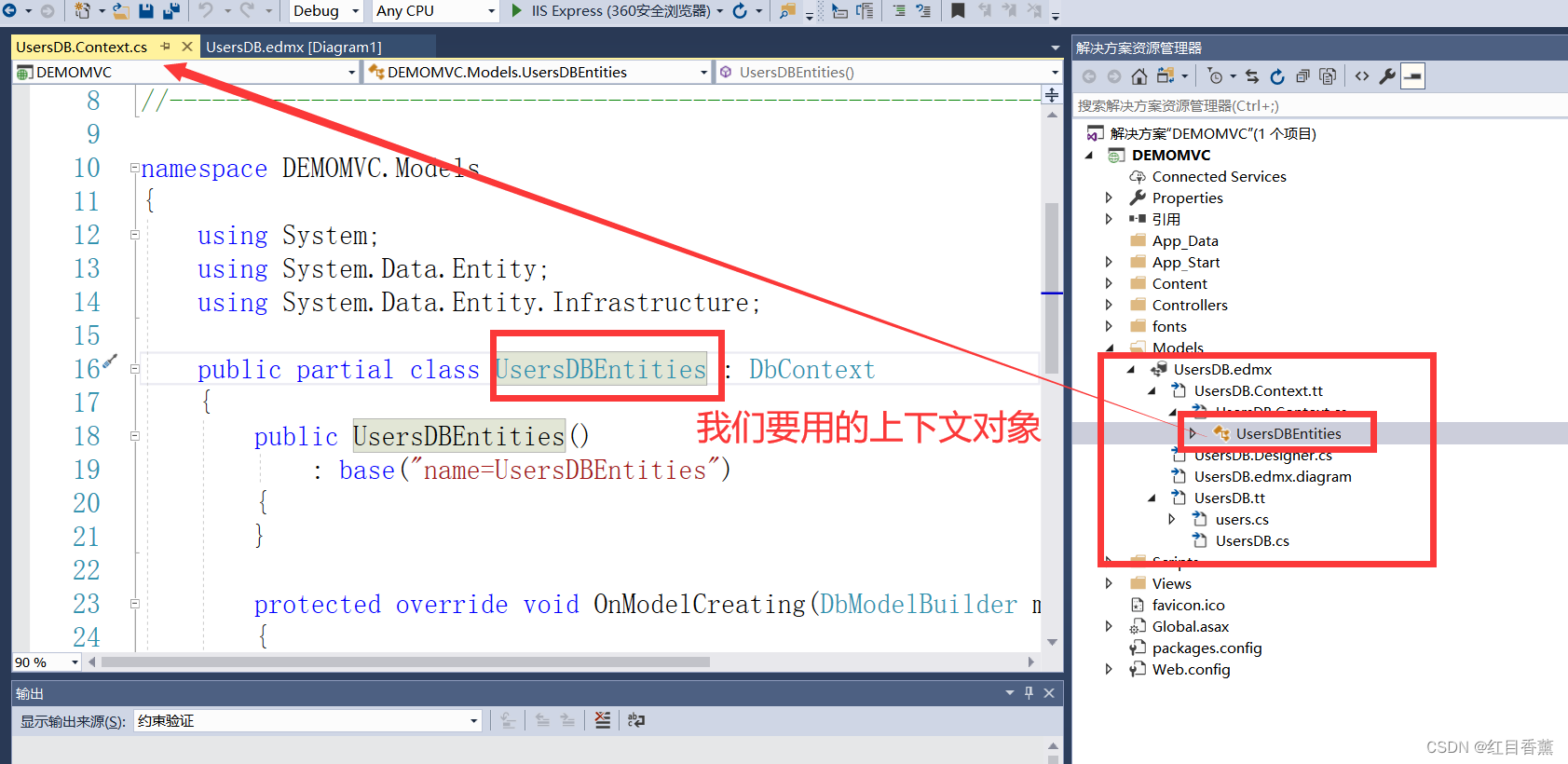The height and width of the screenshot is (764, 1568).
Task: Toggle Preview Selected Items in Solution Explorer
Action: click(x=1413, y=76)
